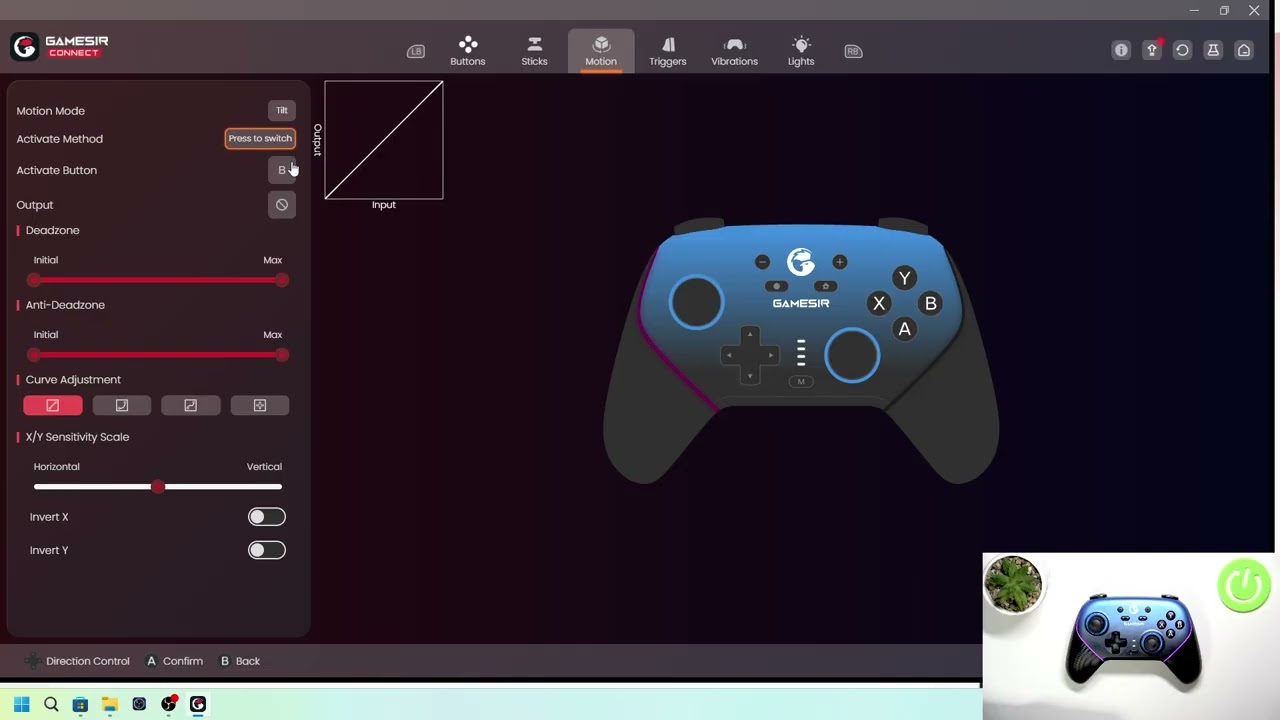Click the X button on the controller image
The image size is (1280, 720).
coord(879,304)
